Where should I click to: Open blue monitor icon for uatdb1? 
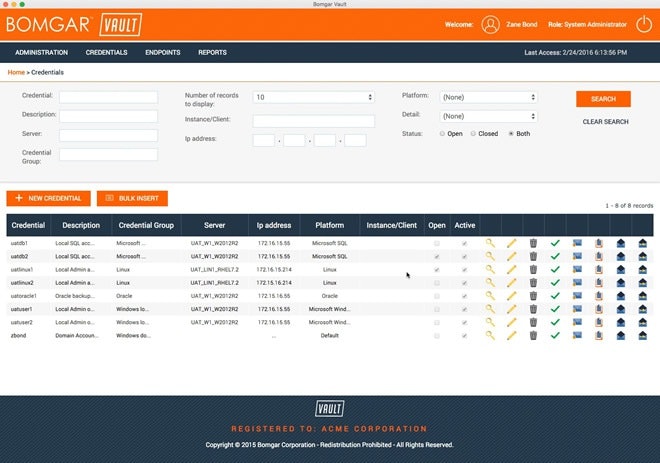[577, 243]
